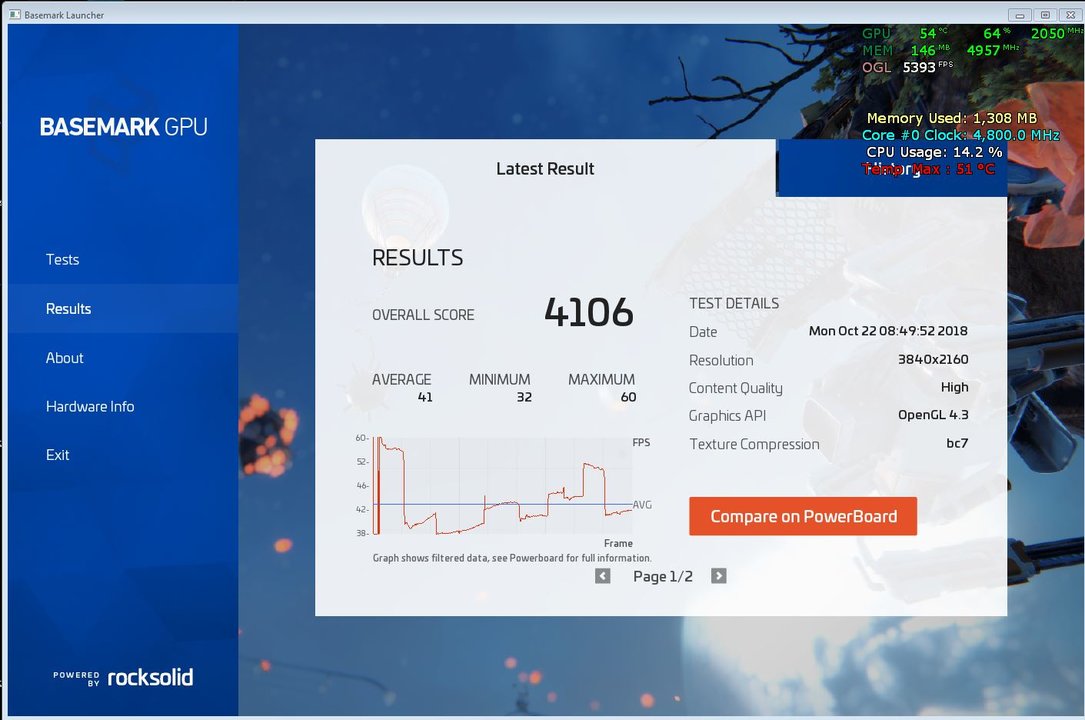Maximize the Basemark Launcher window

1046,15
